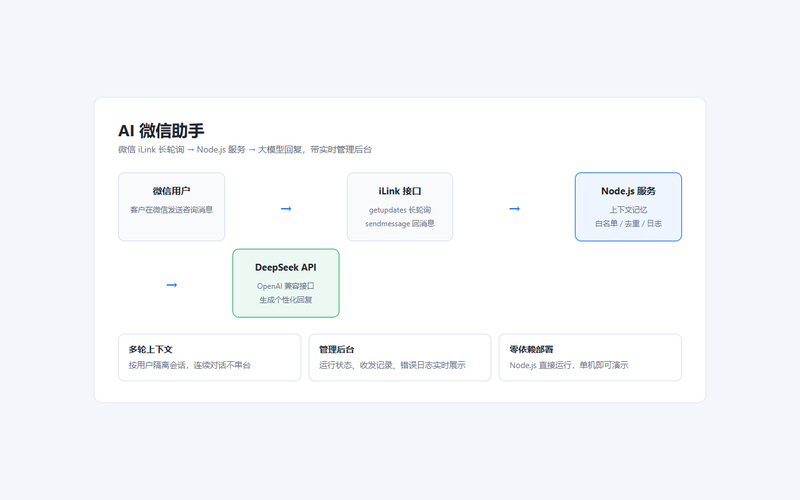Click the '生成个性化回复' line
The height and width of the screenshot is (500, 800).
286,299
